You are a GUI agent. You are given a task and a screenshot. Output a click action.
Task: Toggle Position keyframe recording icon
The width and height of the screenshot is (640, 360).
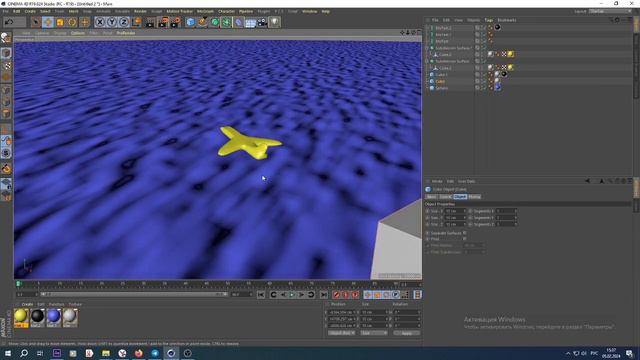tap(368, 295)
